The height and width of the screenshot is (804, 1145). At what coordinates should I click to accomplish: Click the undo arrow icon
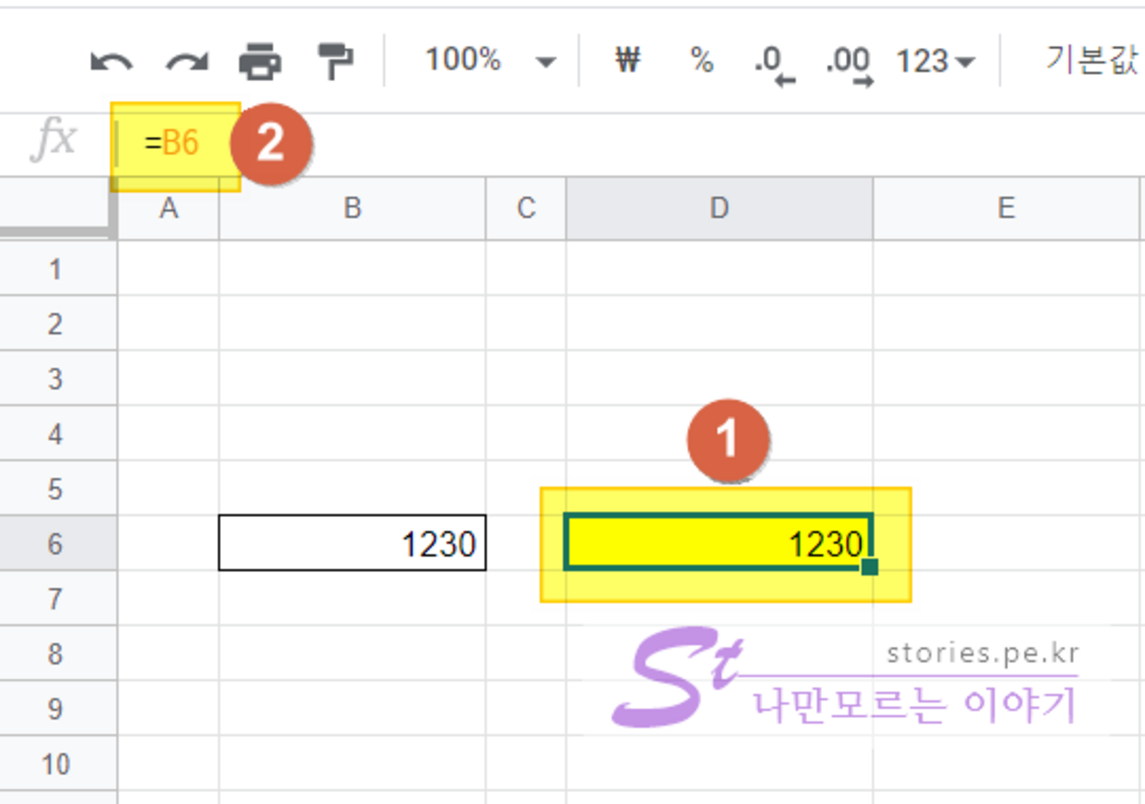tap(111, 62)
